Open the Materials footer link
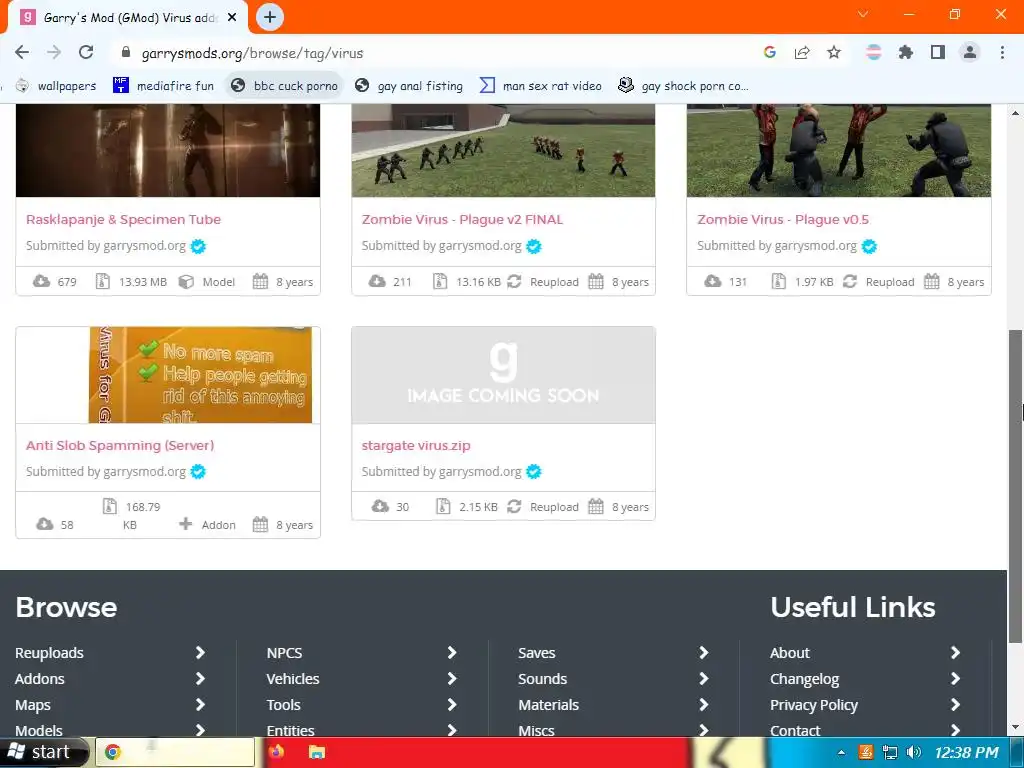The height and width of the screenshot is (768, 1024). pyautogui.click(x=549, y=705)
